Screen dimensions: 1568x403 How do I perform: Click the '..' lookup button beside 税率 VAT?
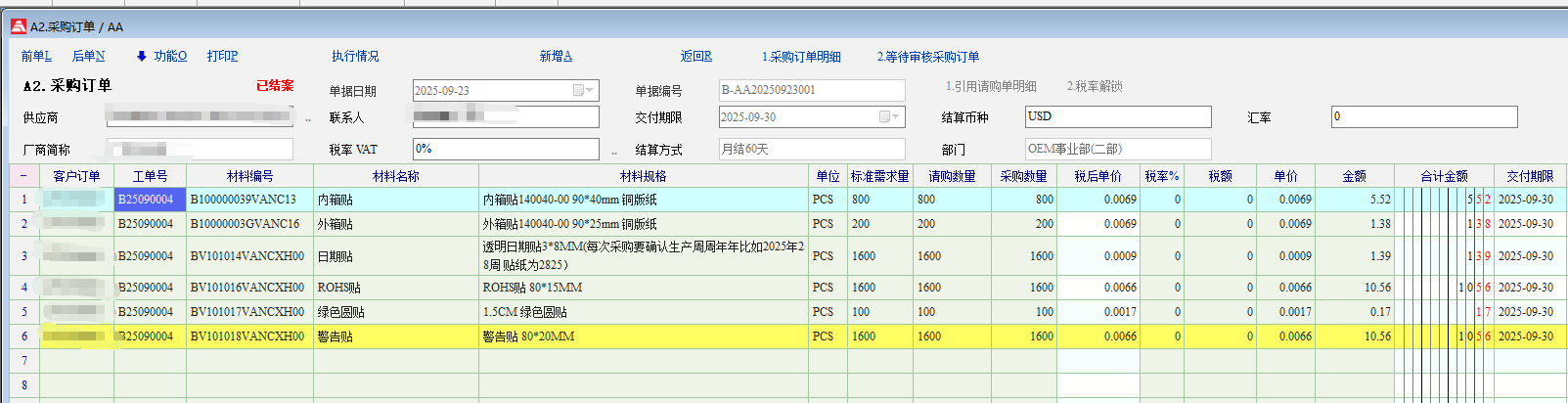click(x=614, y=152)
